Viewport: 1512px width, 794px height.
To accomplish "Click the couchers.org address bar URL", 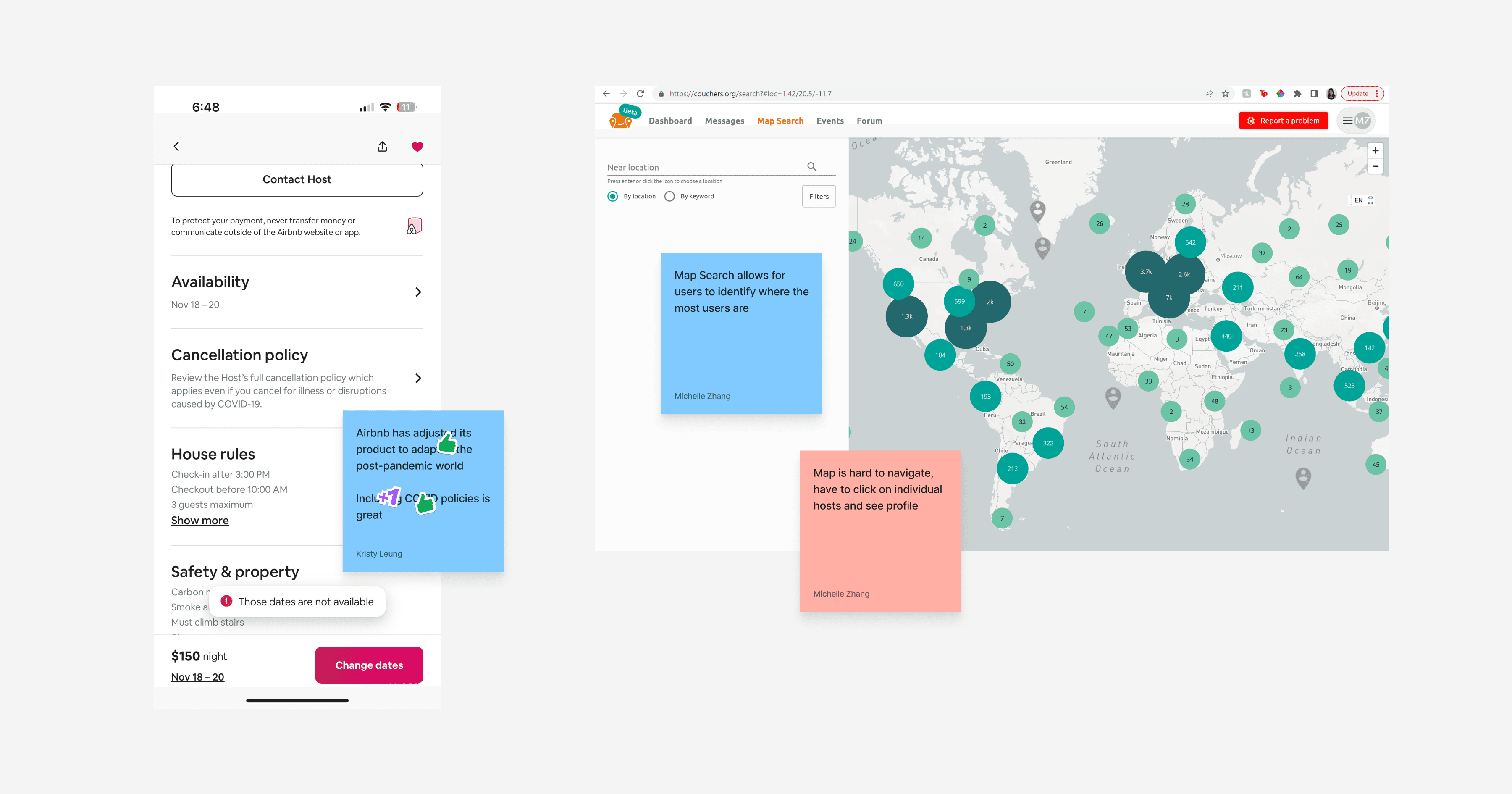I will [x=750, y=93].
